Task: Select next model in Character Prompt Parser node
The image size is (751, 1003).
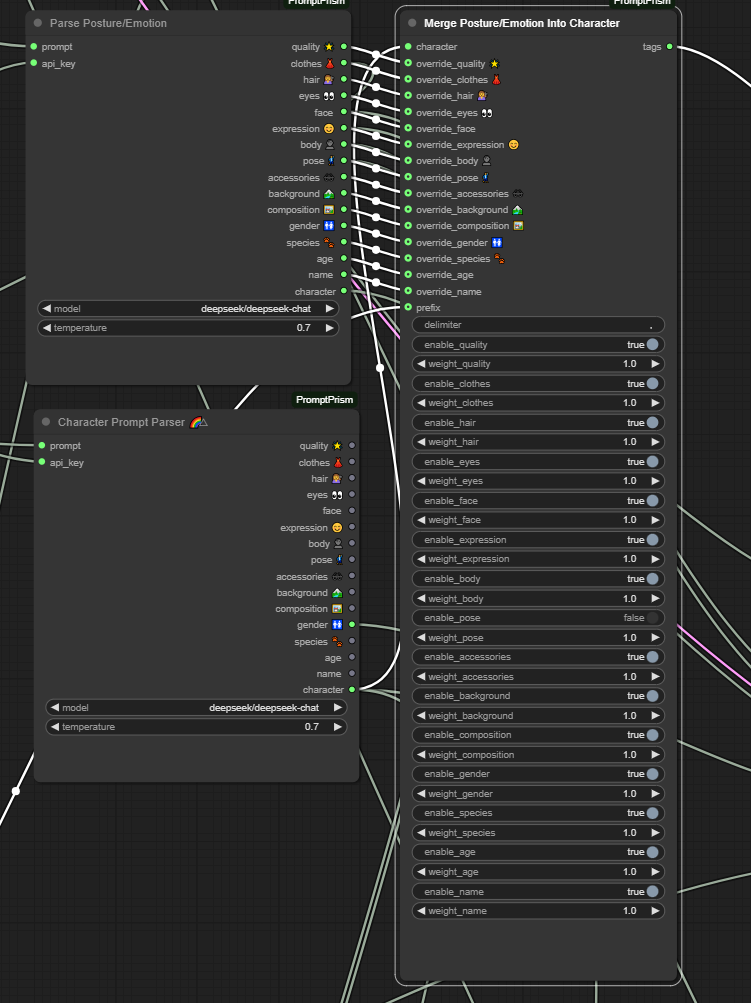Action: click(338, 707)
